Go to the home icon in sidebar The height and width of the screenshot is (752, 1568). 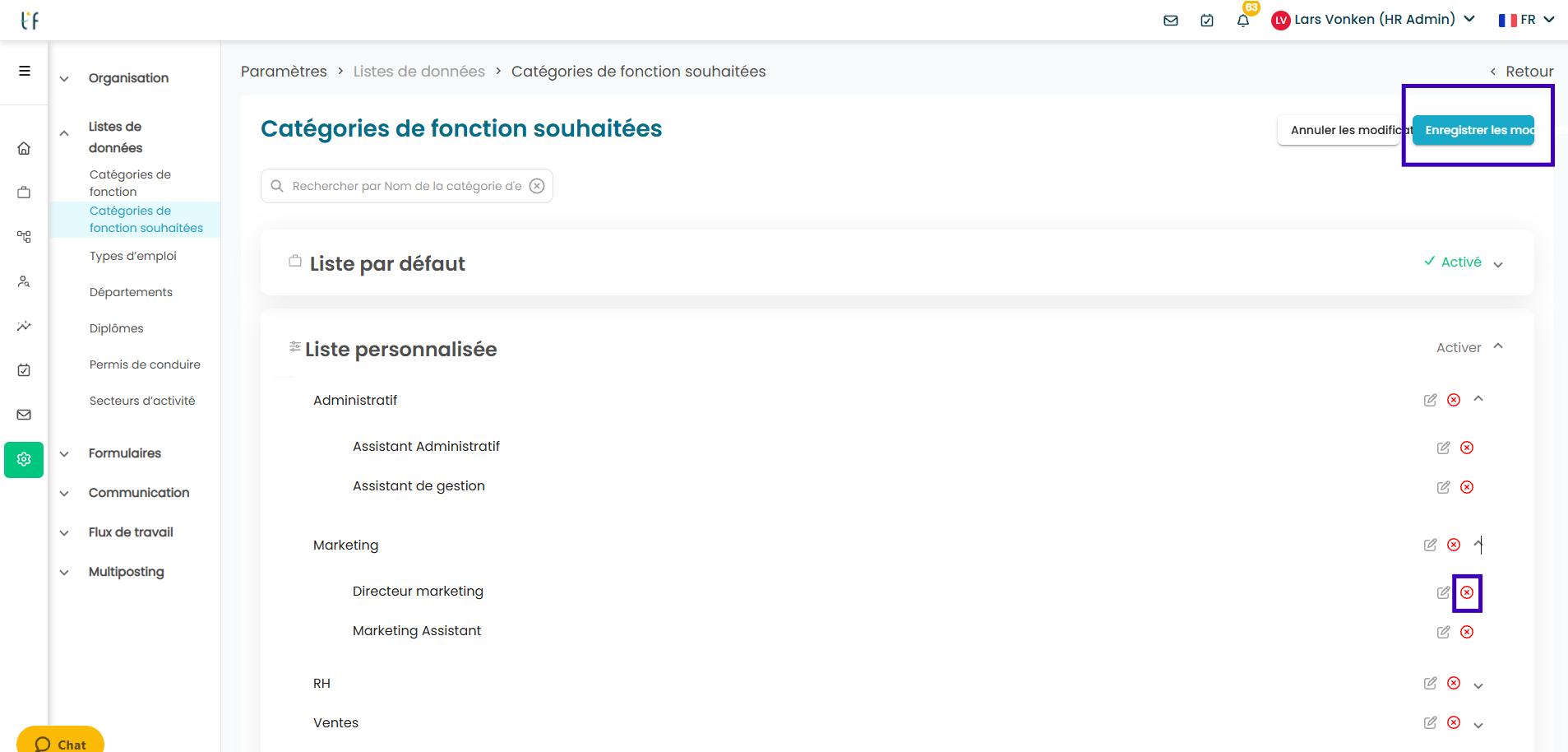tap(24, 148)
